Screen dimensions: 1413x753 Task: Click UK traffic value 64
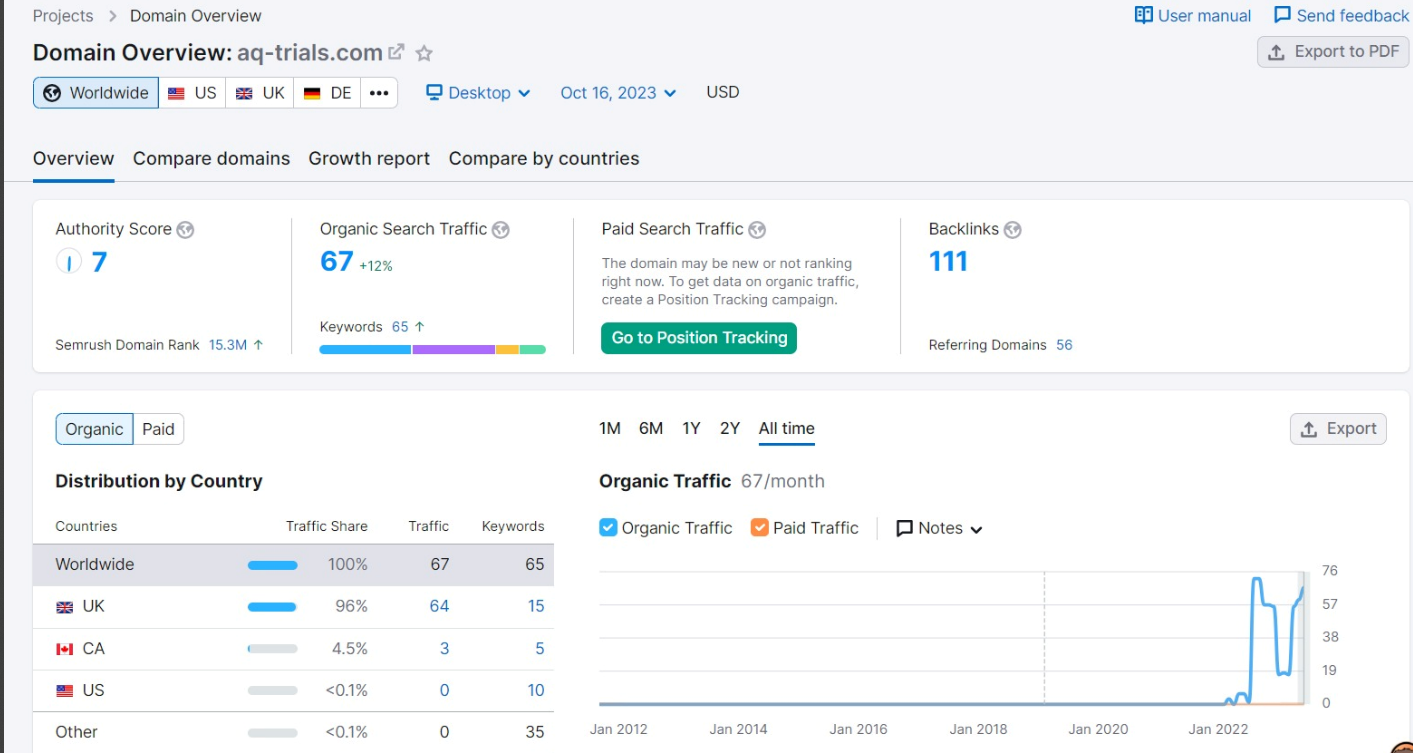click(439, 606)
